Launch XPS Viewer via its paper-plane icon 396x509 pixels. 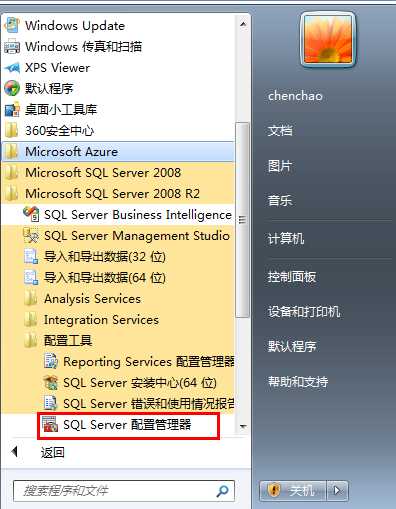[x=12, y=68]
